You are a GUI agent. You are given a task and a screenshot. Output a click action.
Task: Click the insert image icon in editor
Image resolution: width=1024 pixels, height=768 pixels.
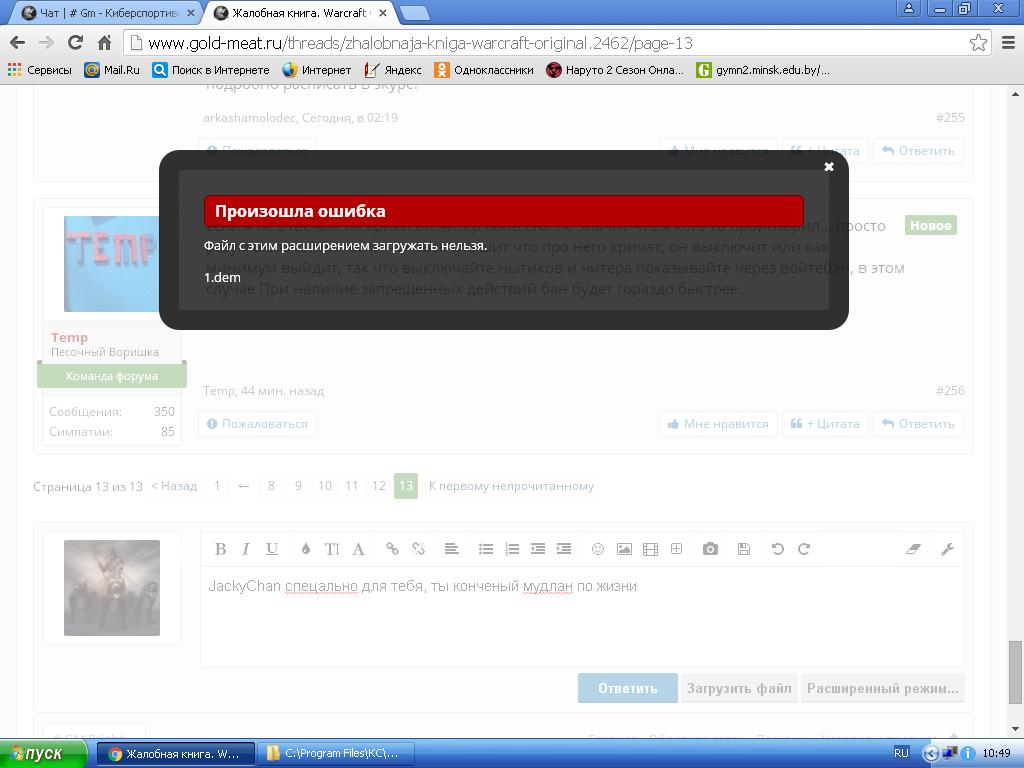(624, 549)
